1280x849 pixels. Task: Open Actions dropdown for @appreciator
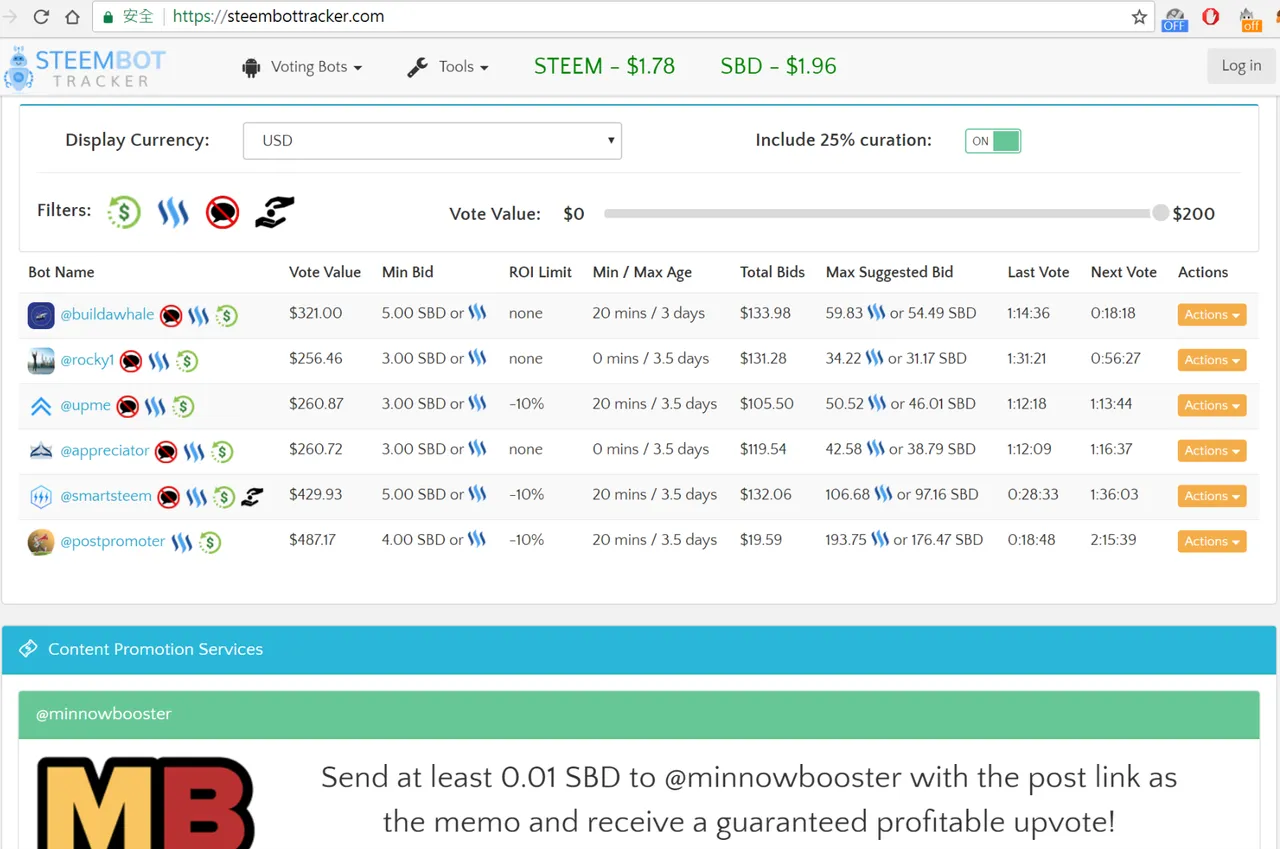(x=1212, y=451)
